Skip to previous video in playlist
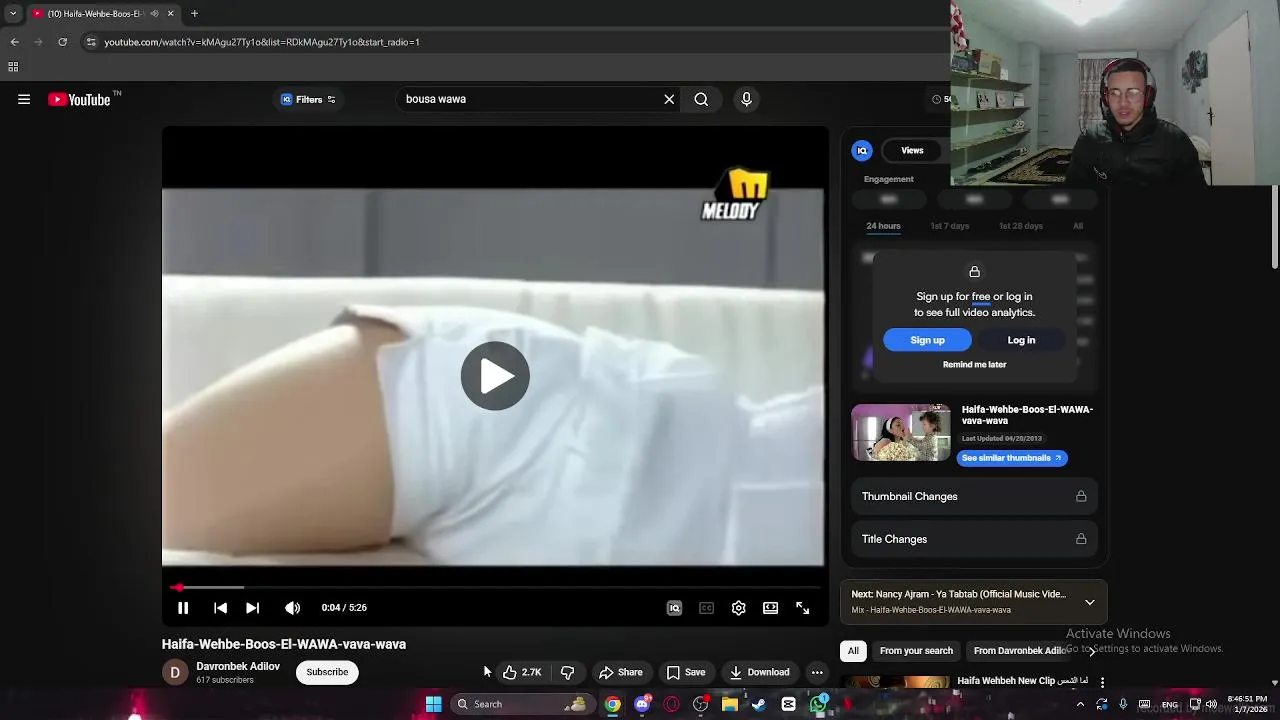Image resolution: width=1280 pixels, height=720 pixels. 220,608
